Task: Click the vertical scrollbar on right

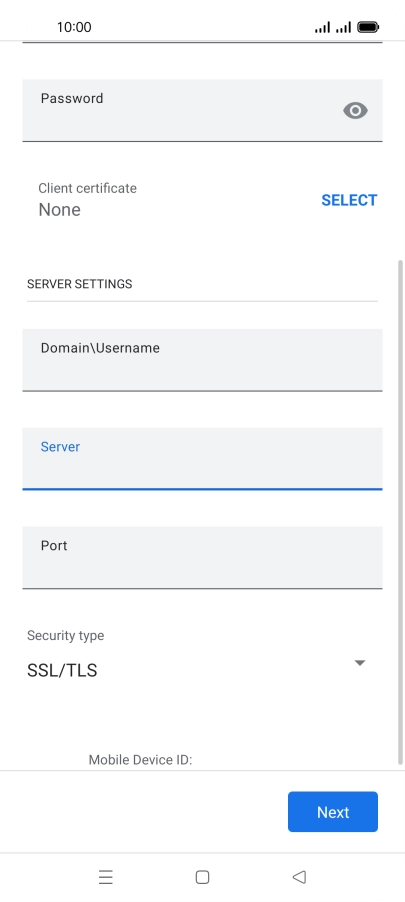Action: [400, 512]
